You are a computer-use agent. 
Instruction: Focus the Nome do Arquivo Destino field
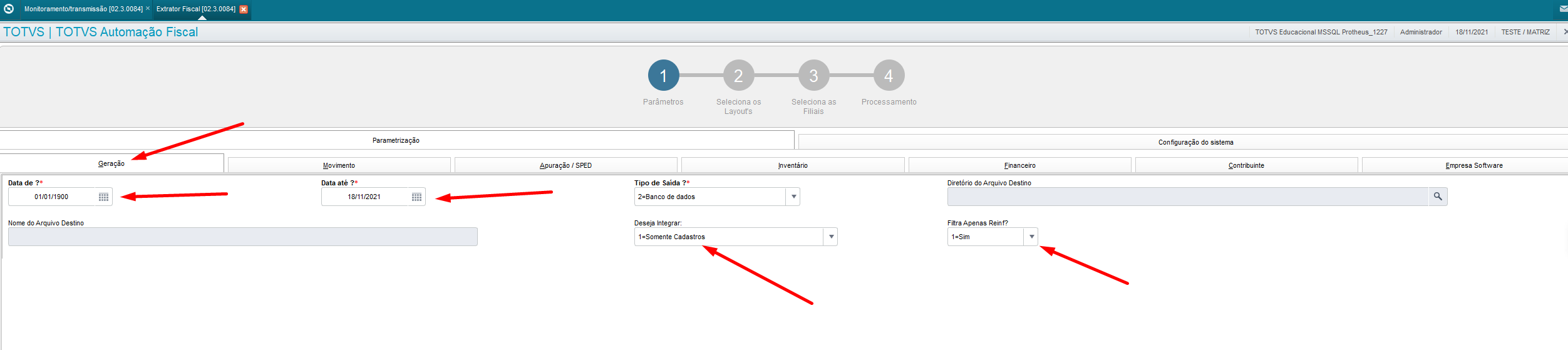click(243, 237)
